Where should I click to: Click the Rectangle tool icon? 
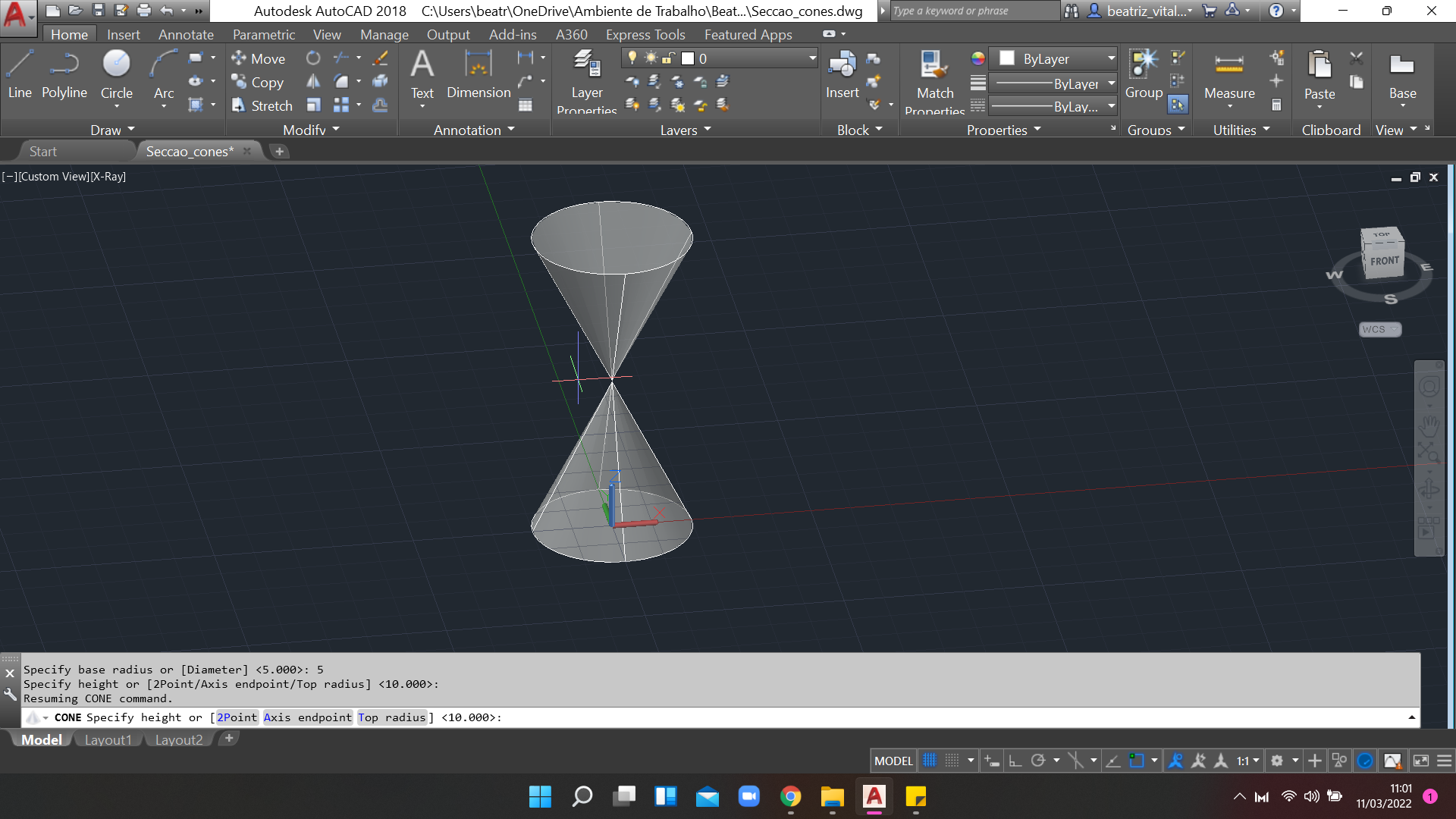point(196,58)
